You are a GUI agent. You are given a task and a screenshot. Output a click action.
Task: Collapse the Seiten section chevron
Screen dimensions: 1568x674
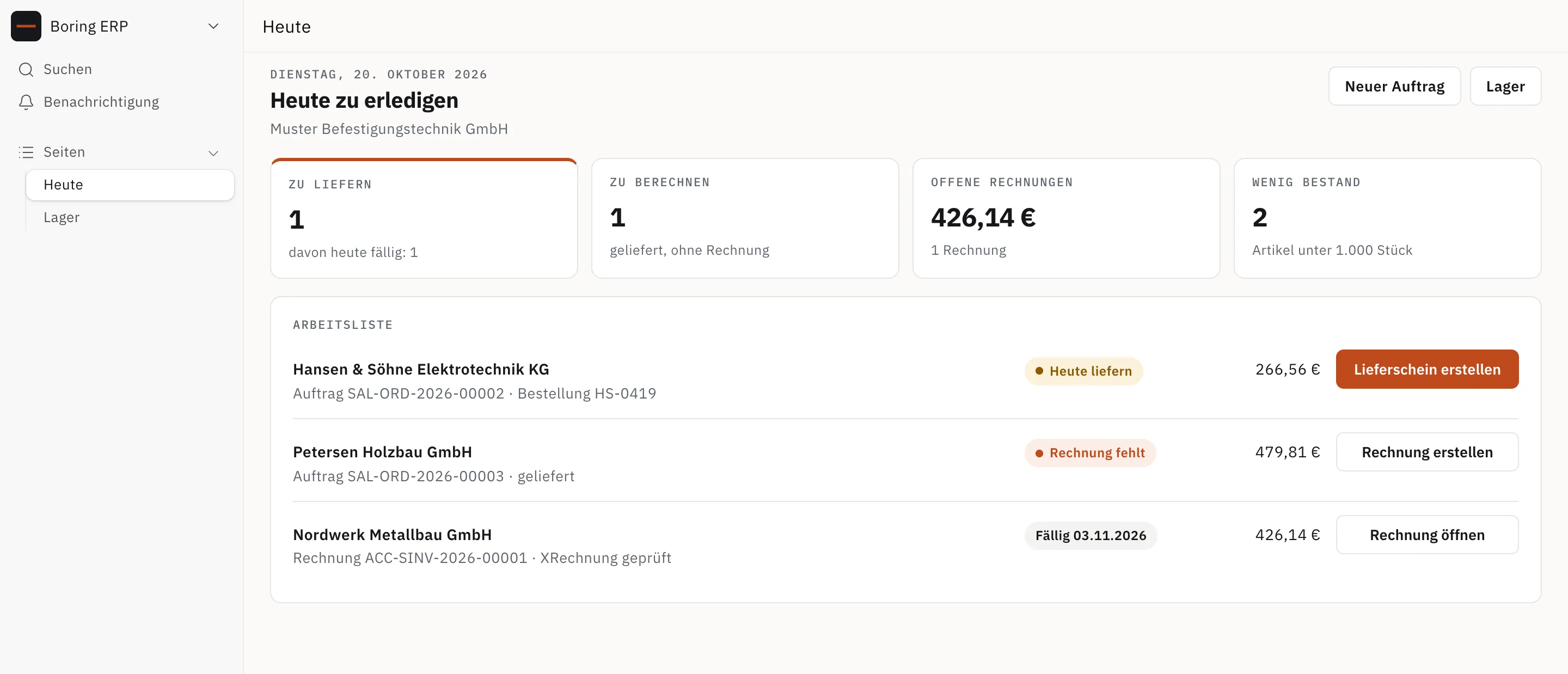tap(213, 153)
